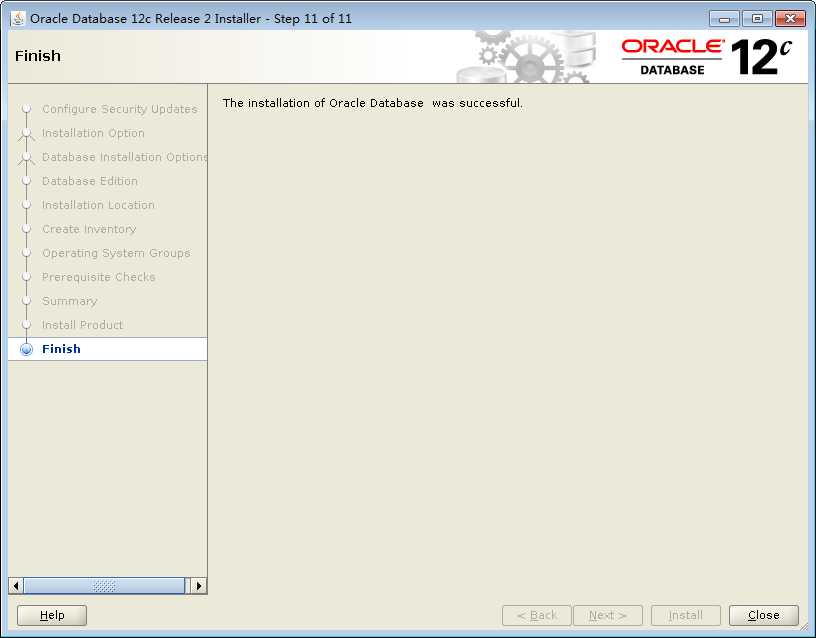Click the Create Inventory step bullet
Screen dimensions: 816x638
click(x=27, y=228)
